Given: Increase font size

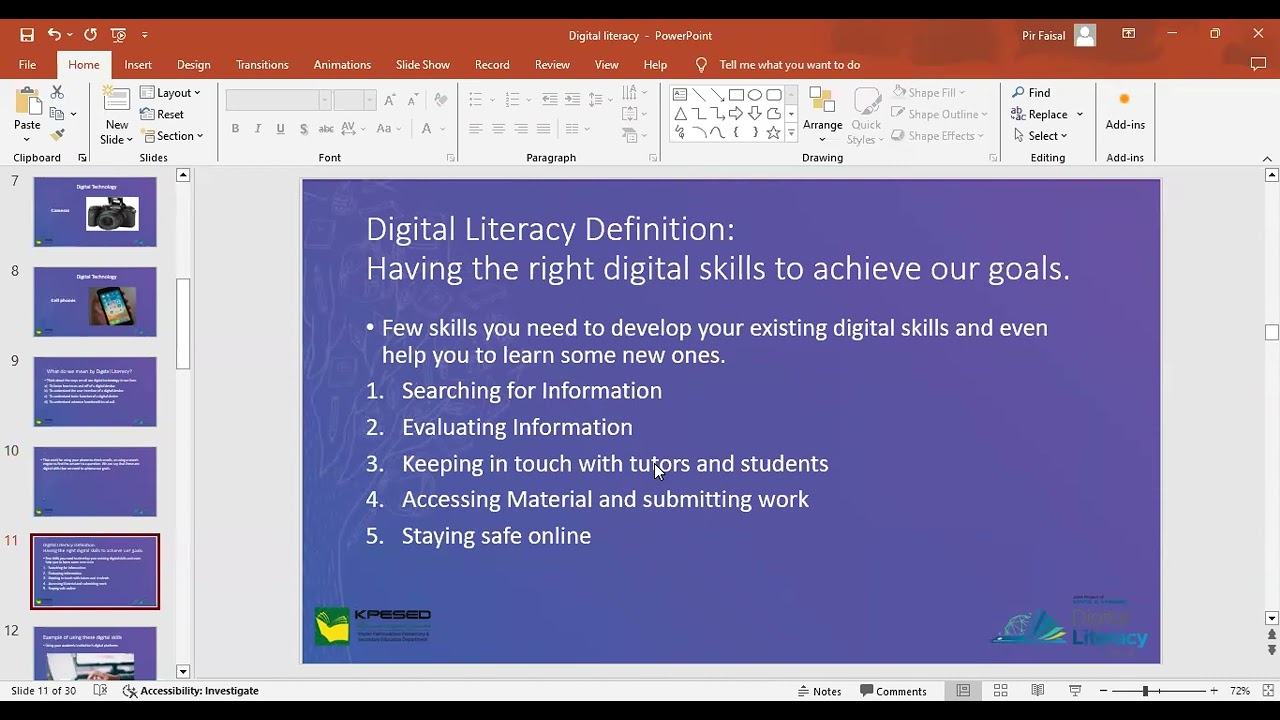Looking at the screenshot, I should click(389, 100).
